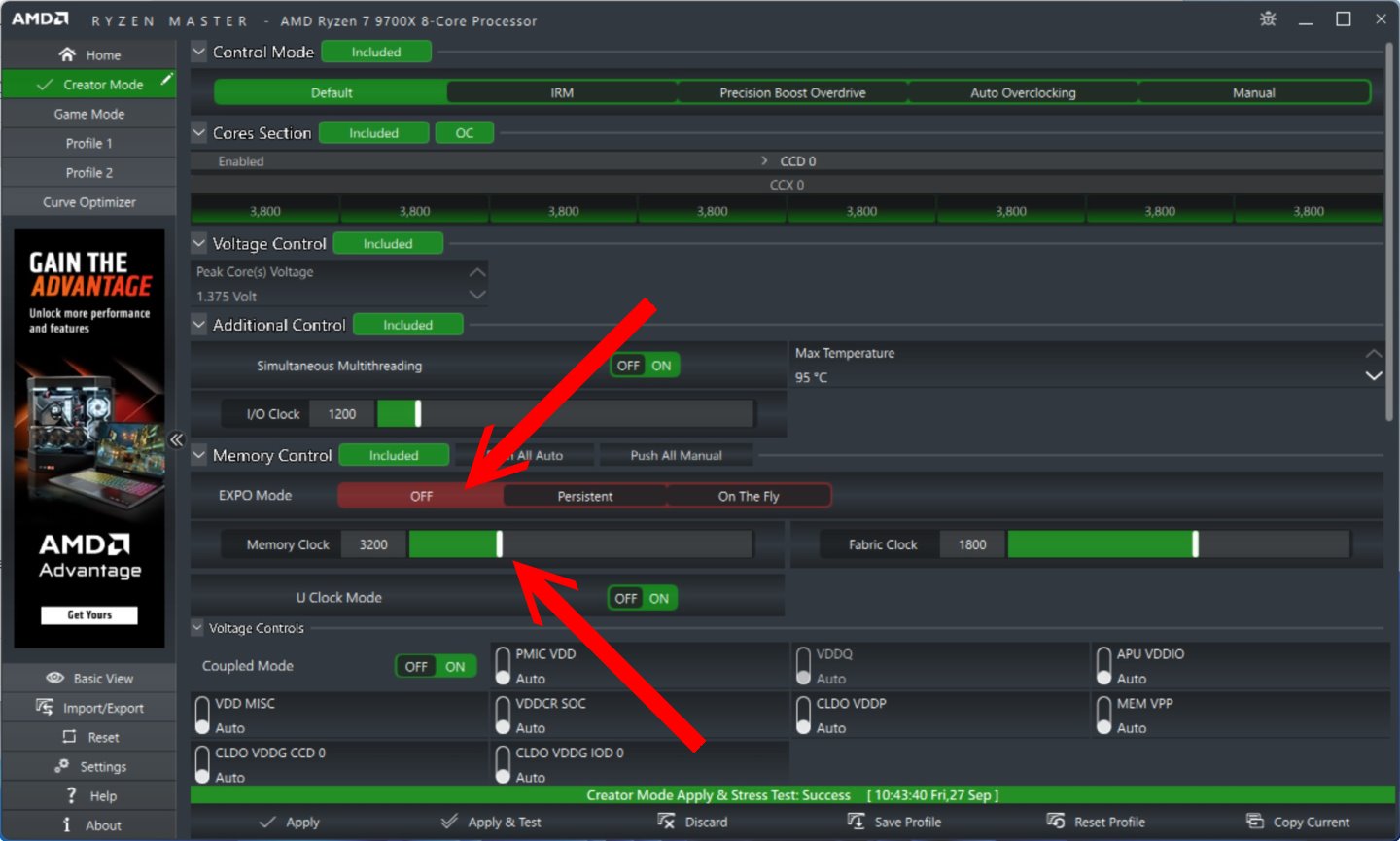Toggle CLDO VDDG CCD 0 switch
Image resolution: width=1400 pixels, height=841 pixels.
pyautogui.click(x=202, y=764)
